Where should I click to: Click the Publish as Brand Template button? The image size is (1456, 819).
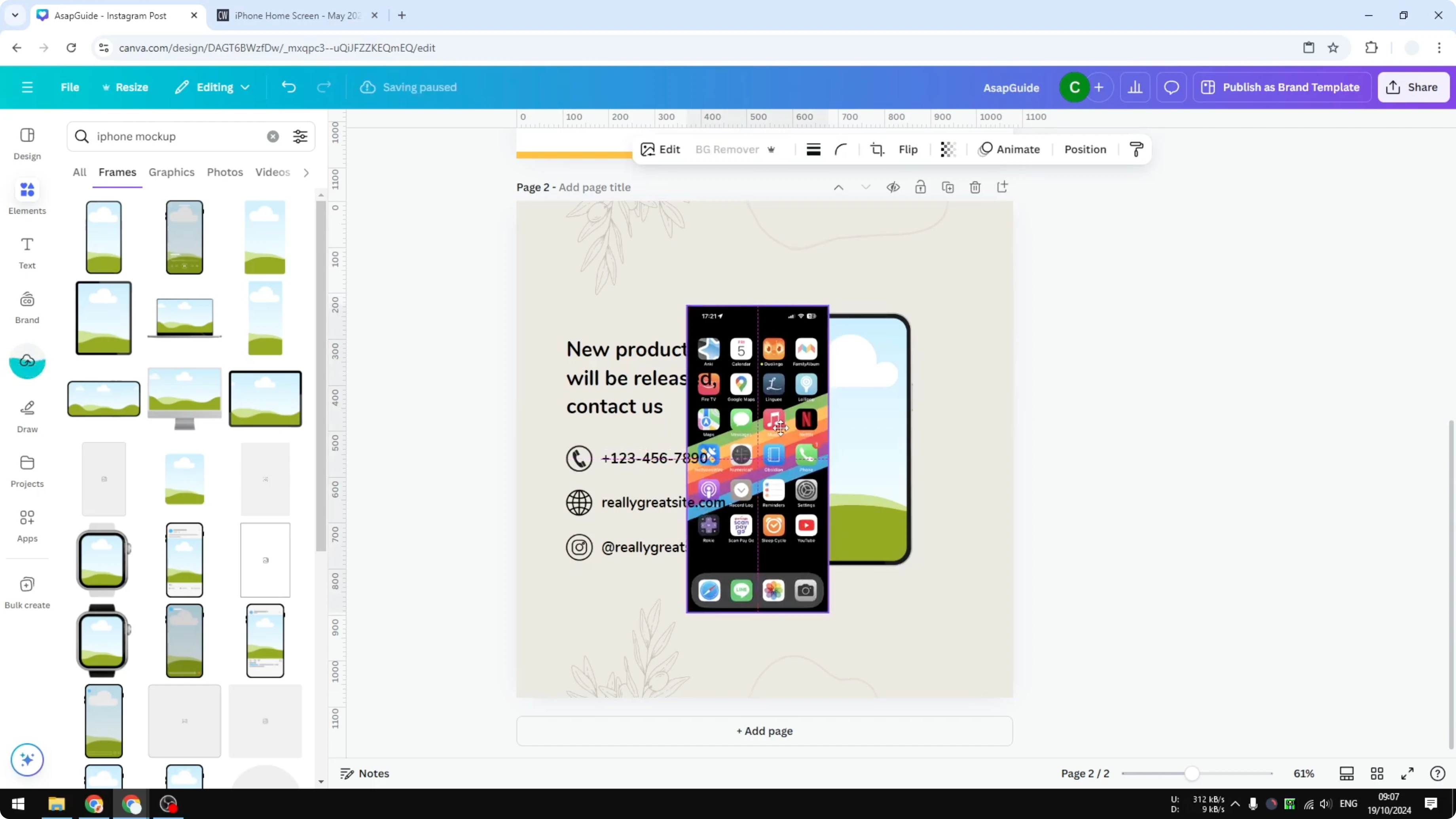(x=1282, y=87)
